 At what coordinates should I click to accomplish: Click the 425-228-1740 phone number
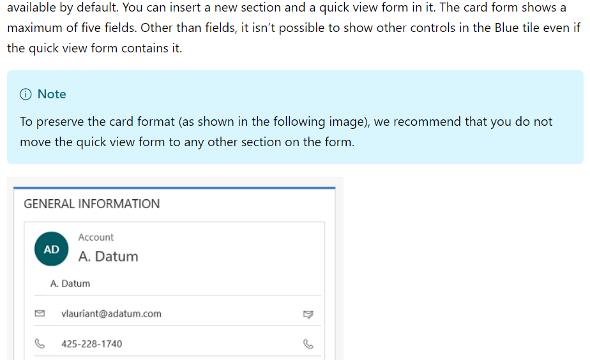click(x=92, y=344)
